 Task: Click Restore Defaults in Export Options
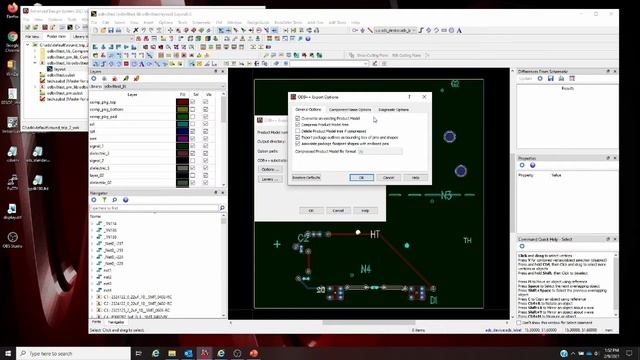(306, 178)
